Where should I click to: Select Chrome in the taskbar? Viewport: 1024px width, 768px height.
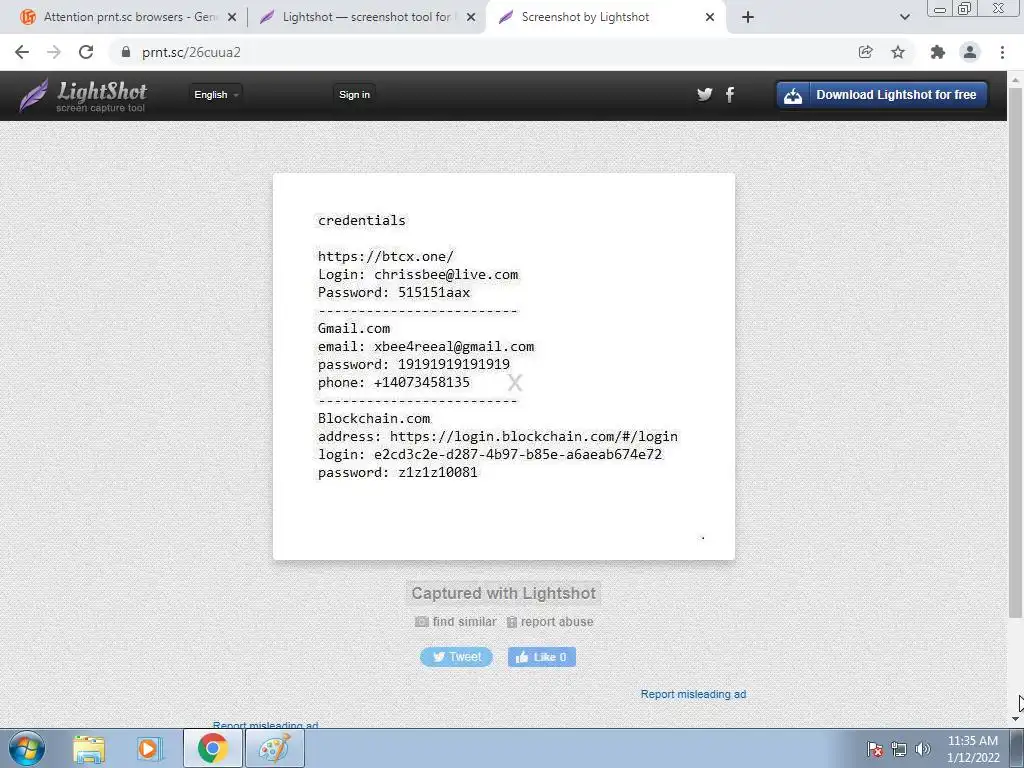[x=212, y=749]
